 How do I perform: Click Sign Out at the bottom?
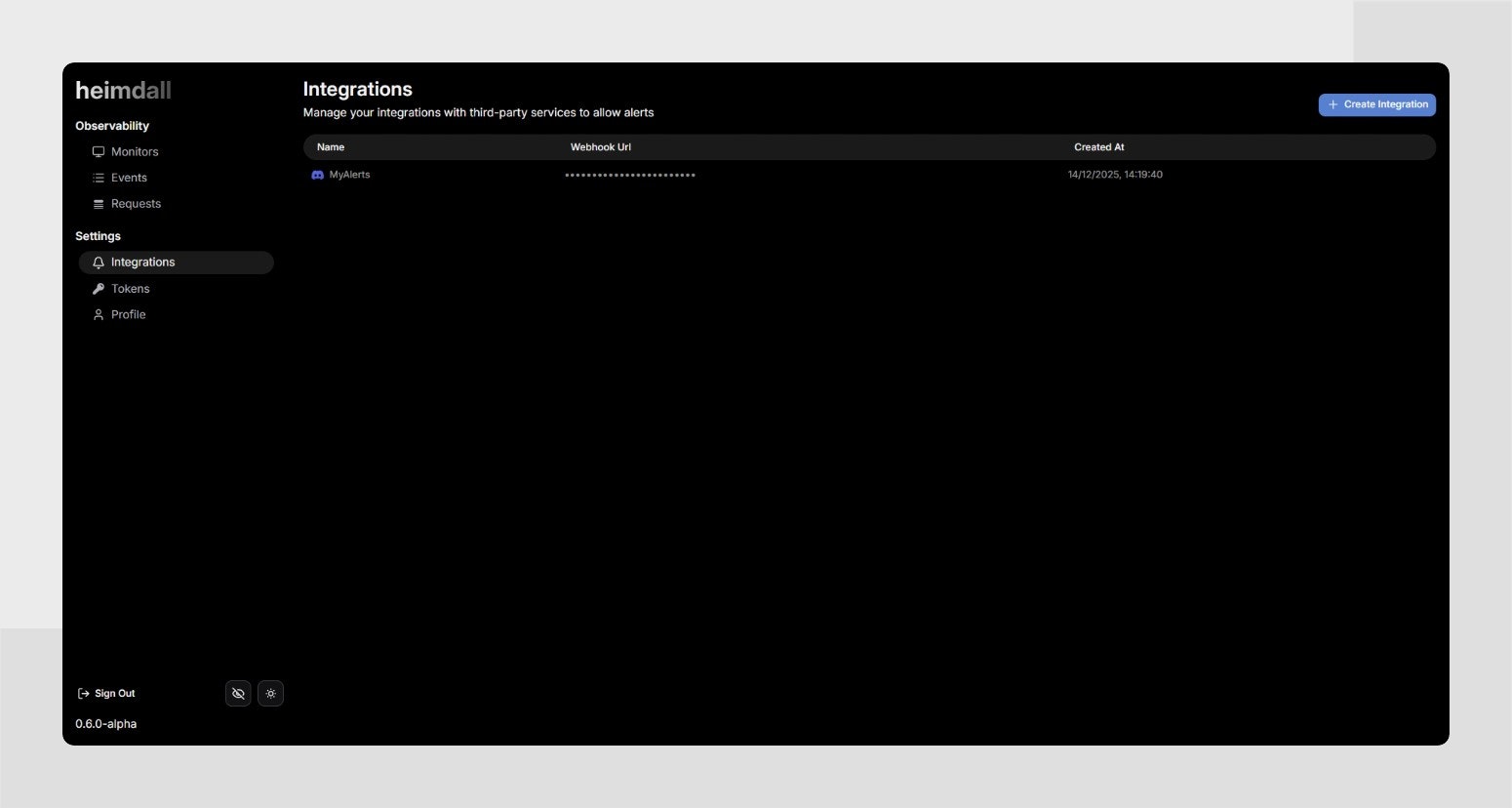(x=114, y=693)
